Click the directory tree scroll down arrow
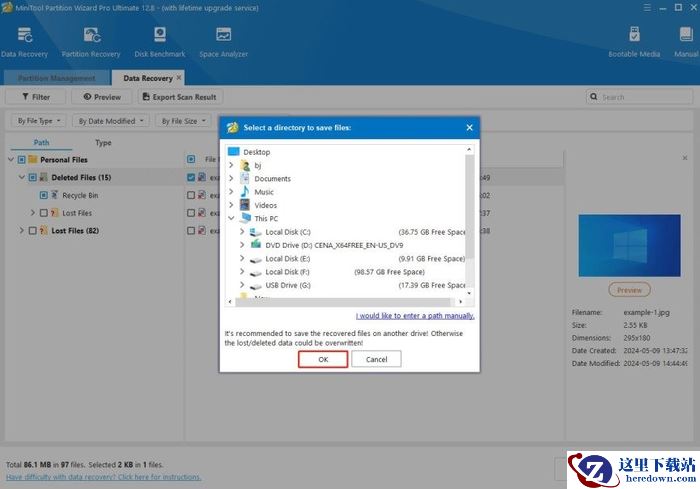 coord(469,293)
